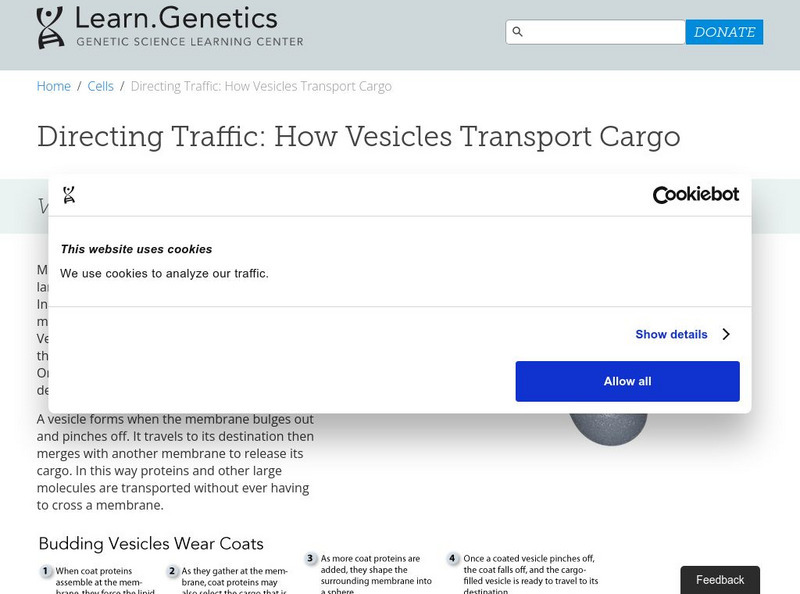Click the Genetic Science Learning Center subtitle
Image resolution: width=800 pixels, height=594 pixels.
189,41
